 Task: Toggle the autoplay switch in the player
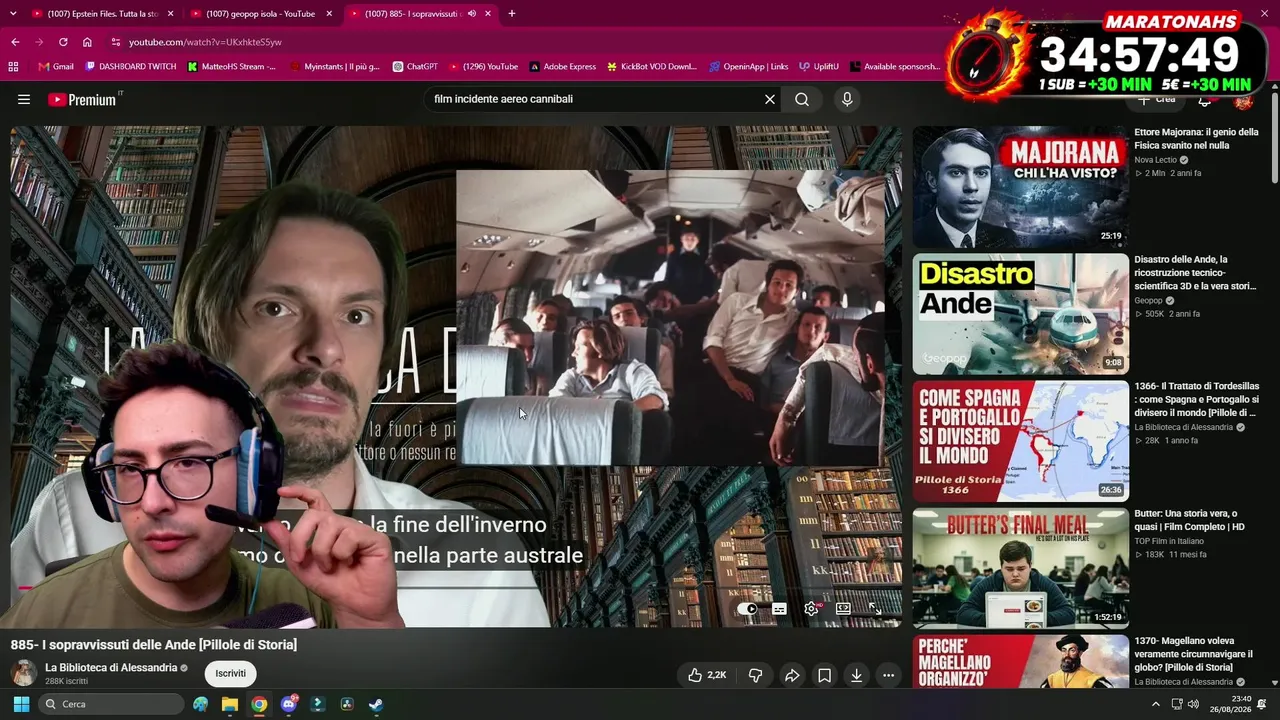(x=748, y=608)
